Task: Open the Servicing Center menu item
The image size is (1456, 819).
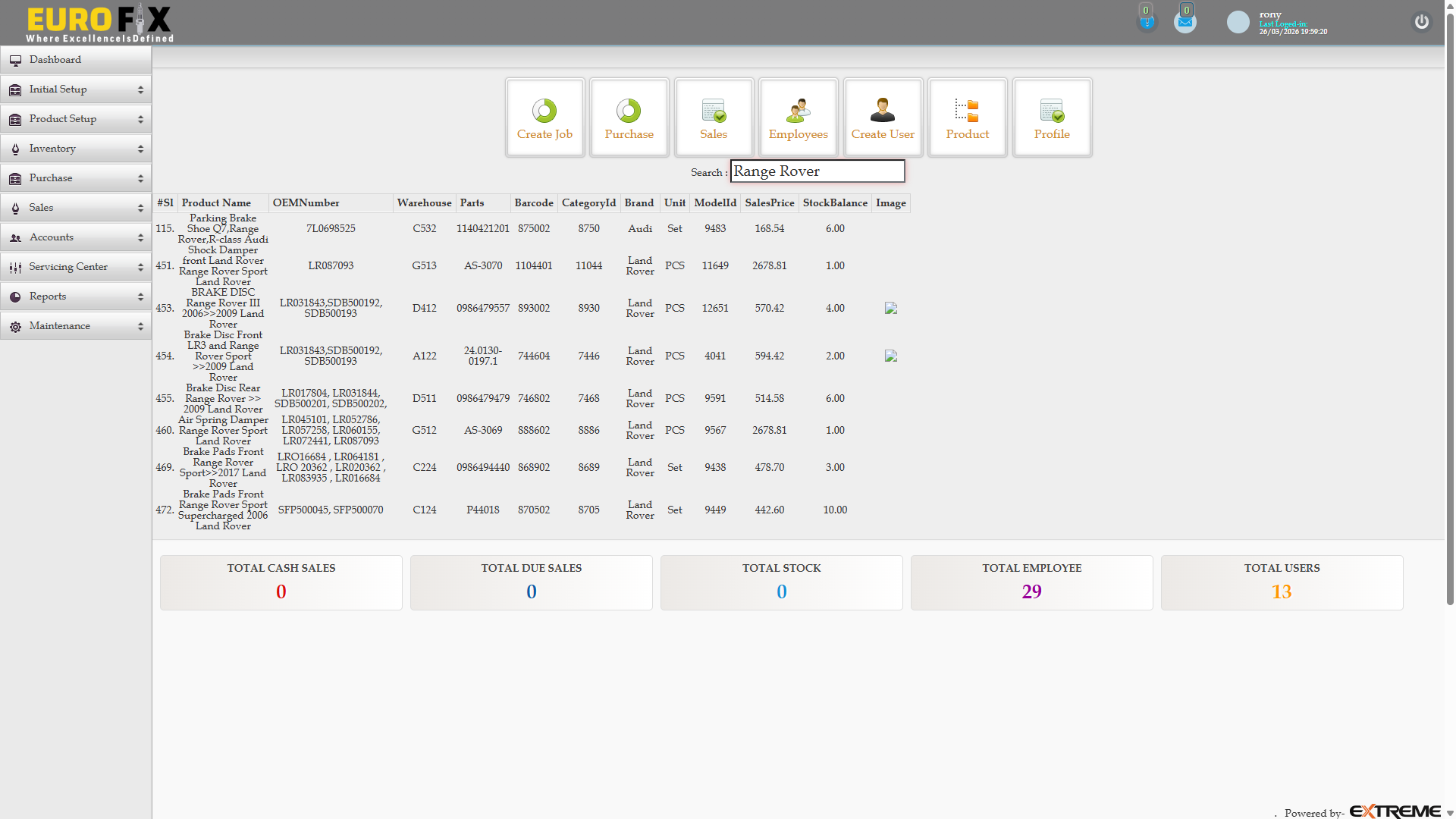Action: pyautogui.click(x=76, y=266)
